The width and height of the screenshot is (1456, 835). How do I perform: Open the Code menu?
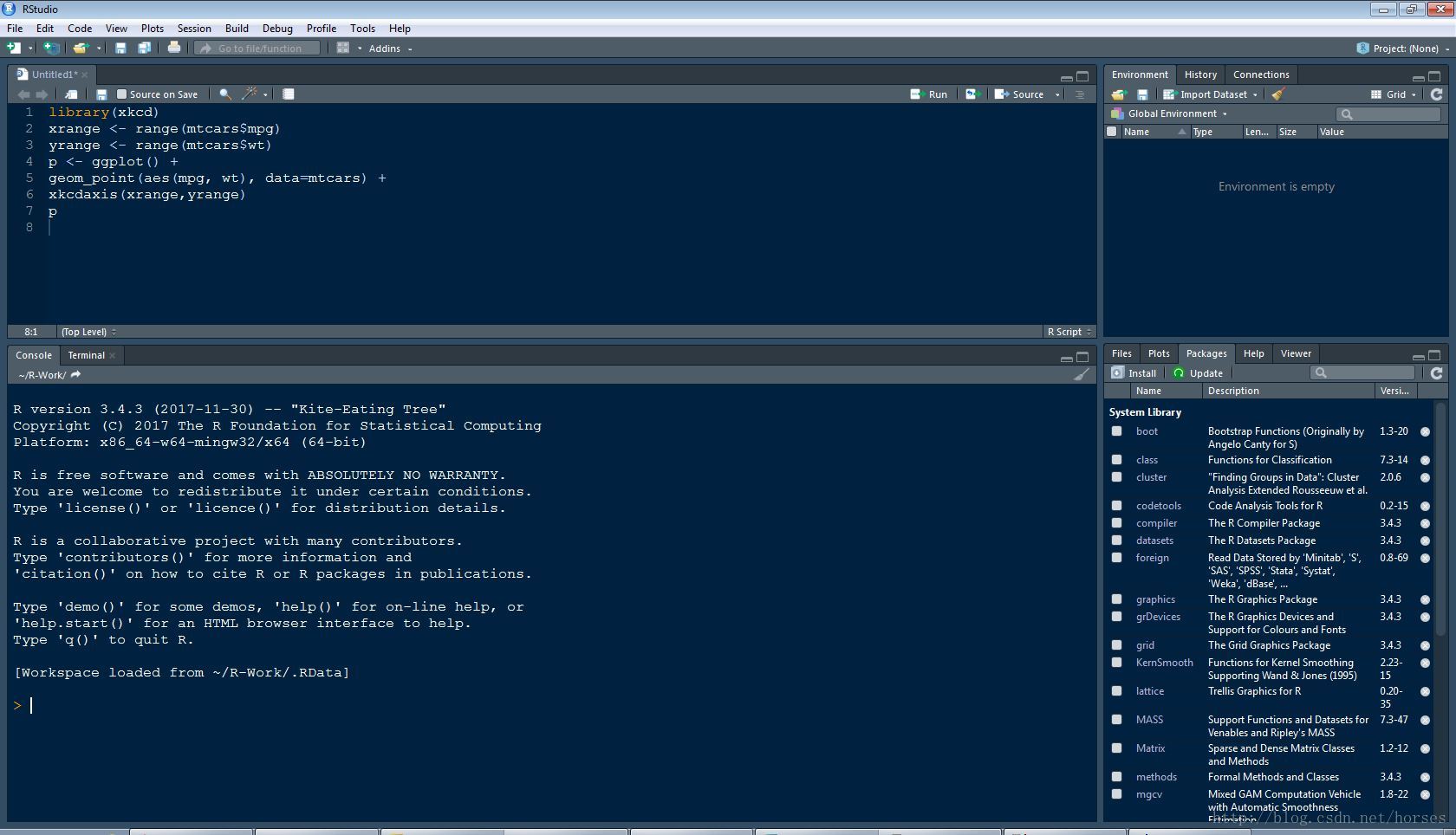tap(80, 29)
